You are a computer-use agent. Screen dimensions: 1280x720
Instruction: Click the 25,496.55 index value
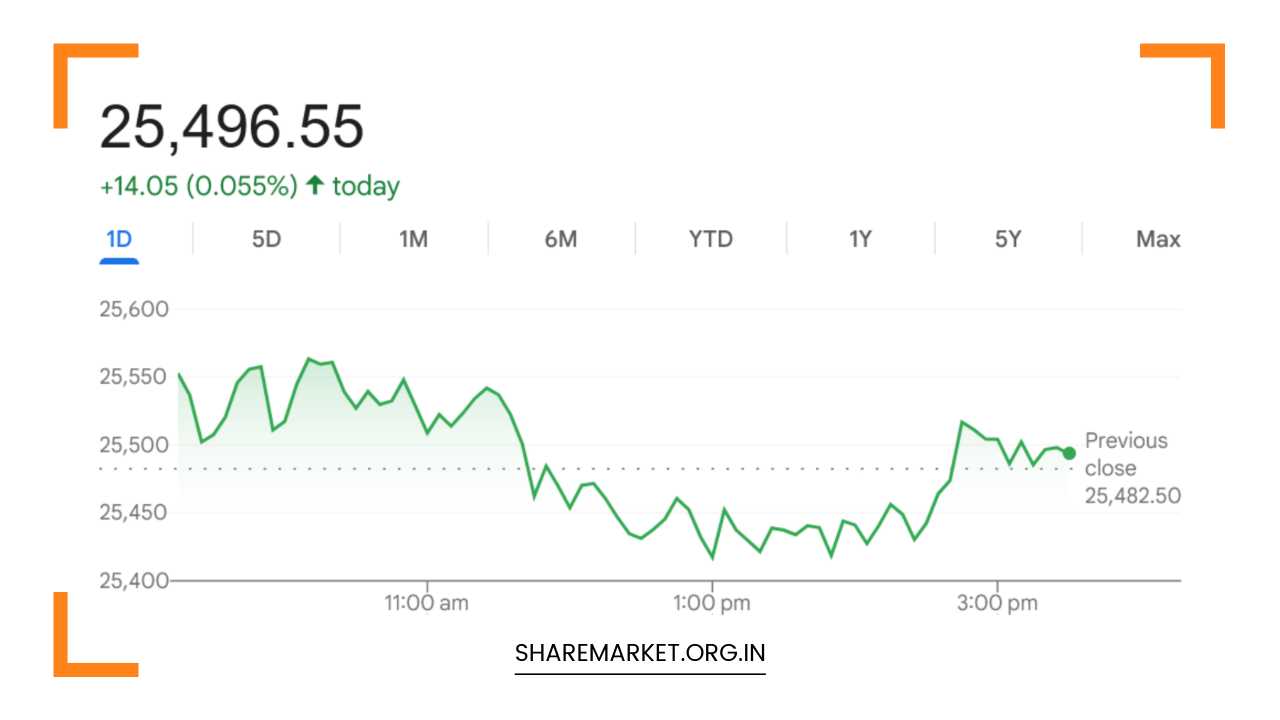coord(231,127)
